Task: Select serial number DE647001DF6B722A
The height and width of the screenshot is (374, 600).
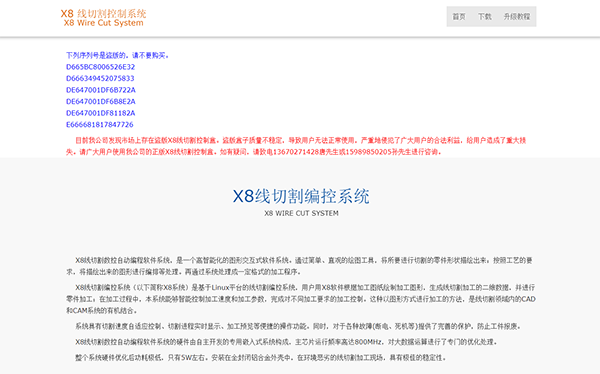Action: tap(101, 90)
